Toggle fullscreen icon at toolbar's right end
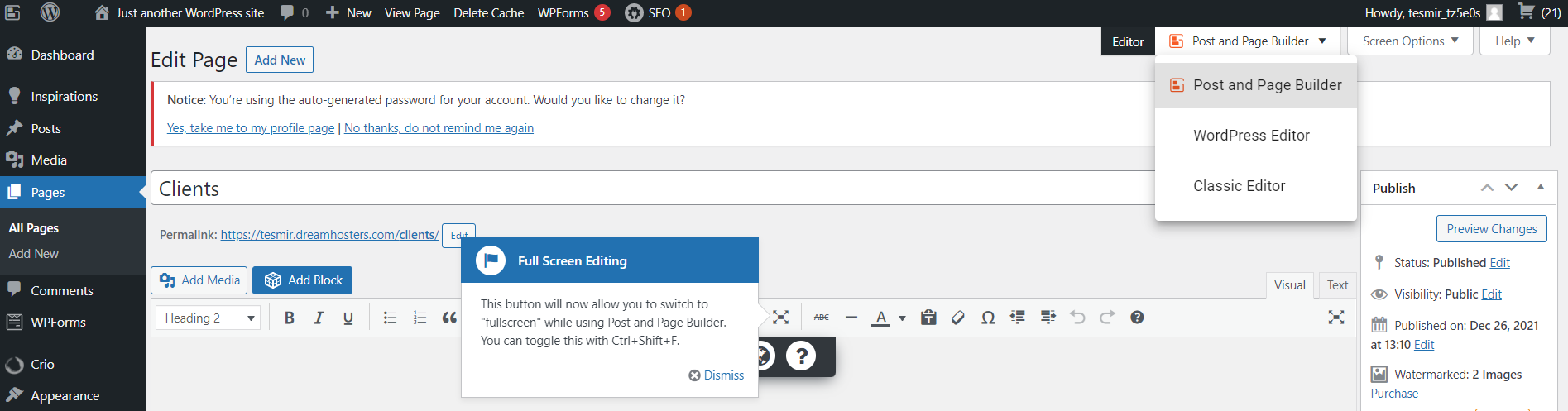The height and width of the screenshot is (411, 1568). click(1336, 318)
